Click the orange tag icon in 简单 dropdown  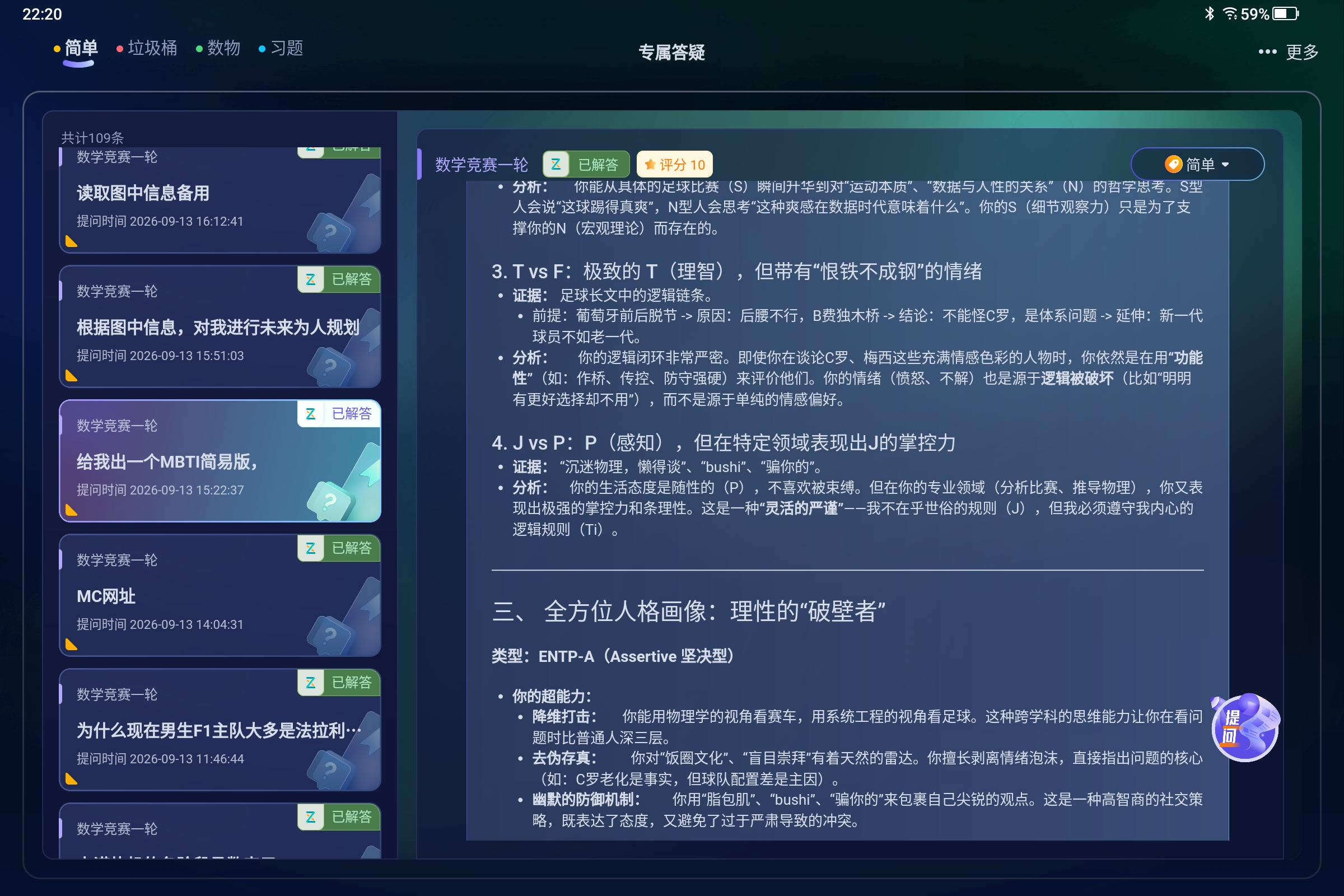pos(1173,165)
